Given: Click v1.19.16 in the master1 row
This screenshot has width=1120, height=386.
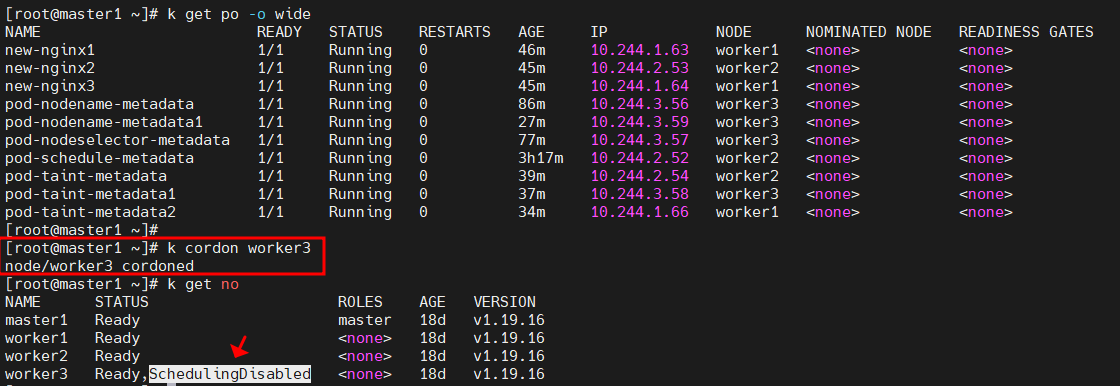Looking at the screenshot, I should [509, 320].
